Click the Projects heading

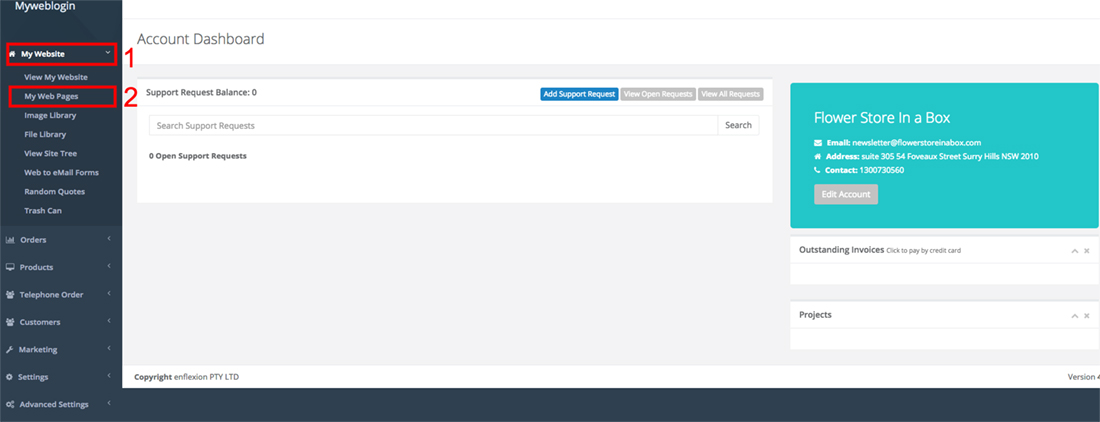click(815, 315)
